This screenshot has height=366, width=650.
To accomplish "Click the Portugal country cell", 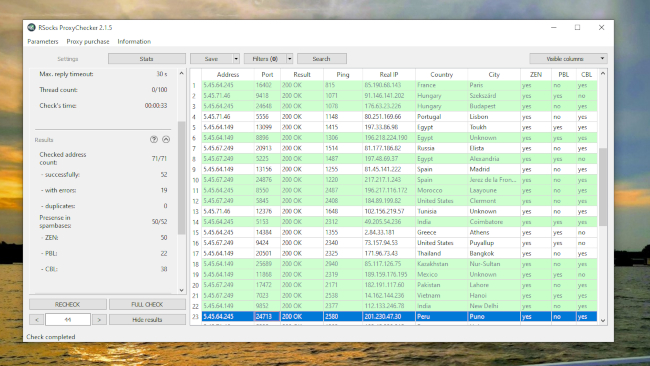I will coord(441,117).
